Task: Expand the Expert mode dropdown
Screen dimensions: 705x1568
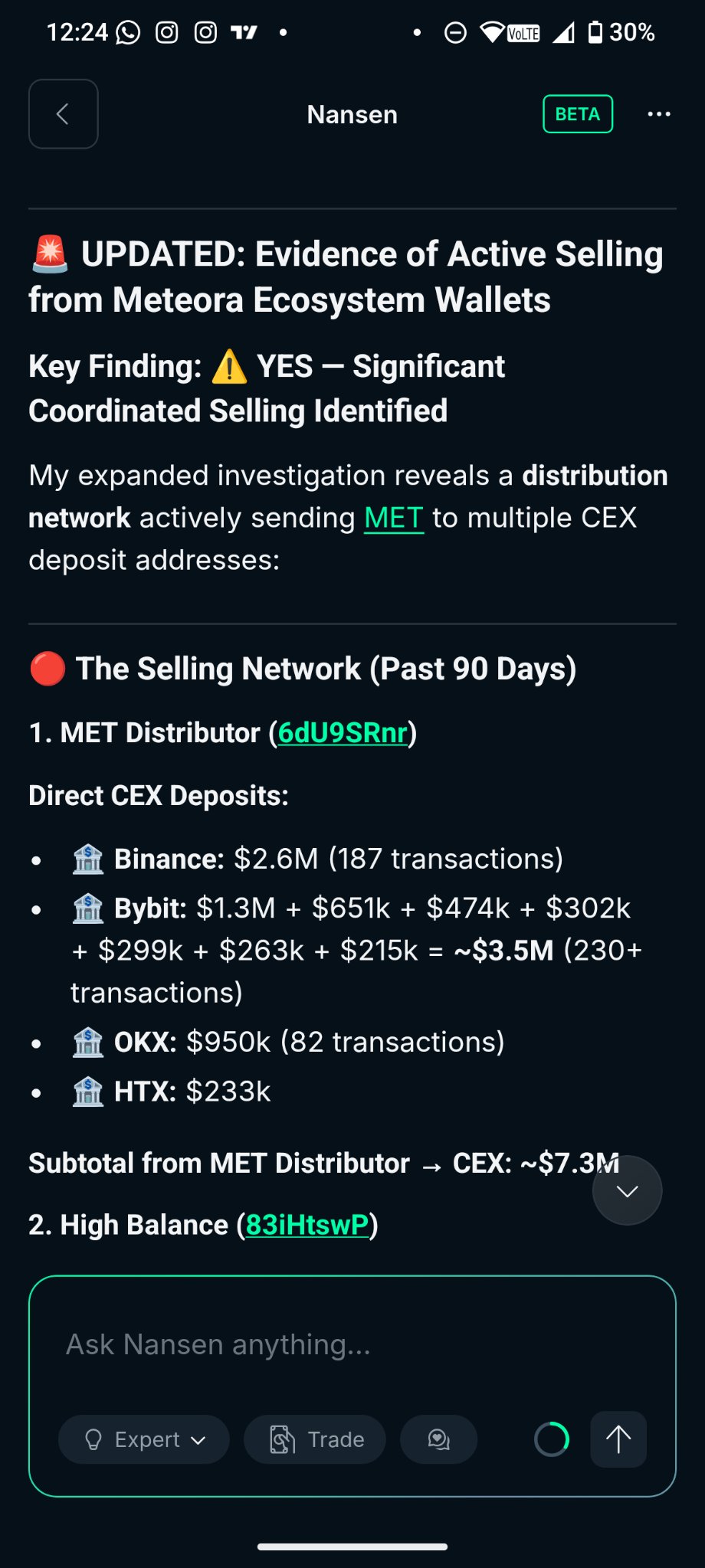Action: tap(144, 1439)
